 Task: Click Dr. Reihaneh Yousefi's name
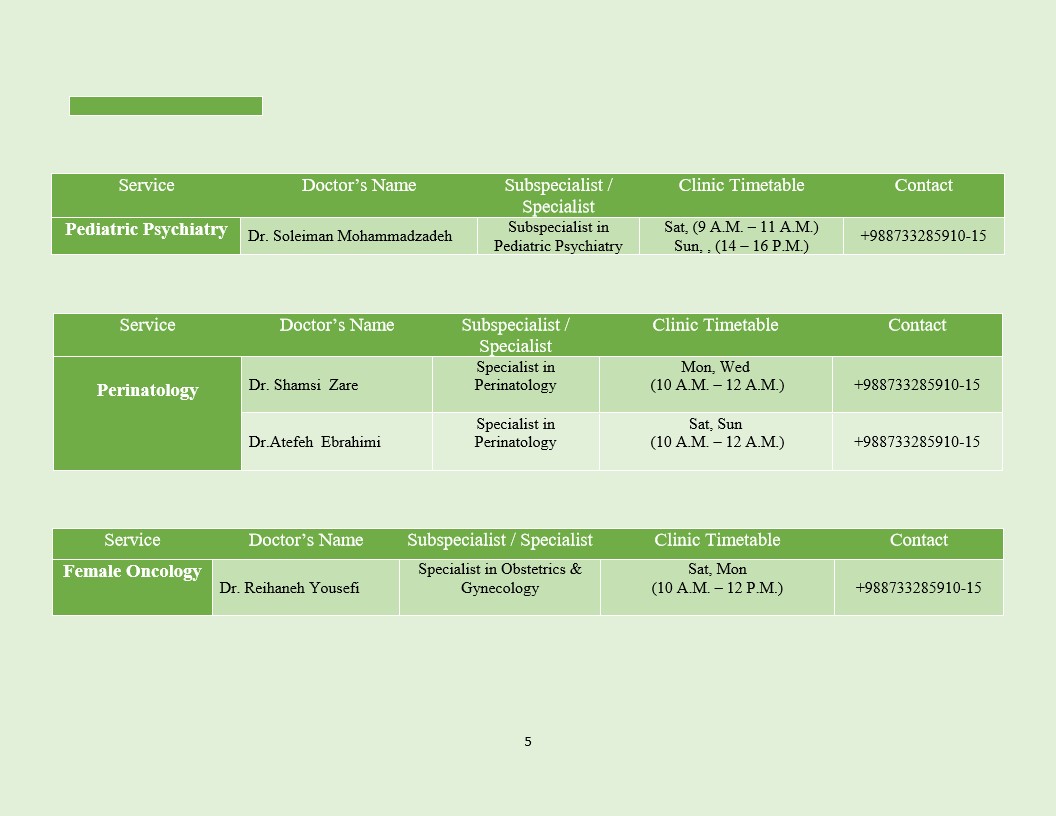point(289,588)
